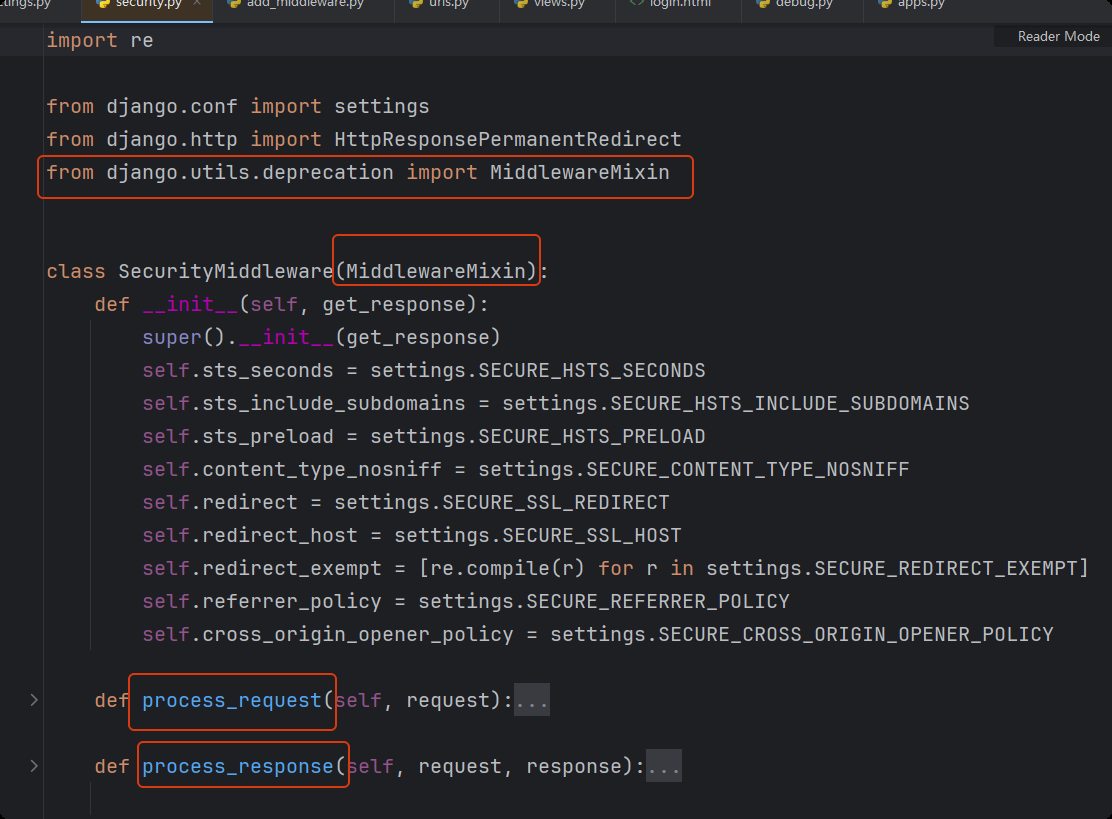
Task: Click SECURE_SSL_HOST setting
Action: point(591,535)
